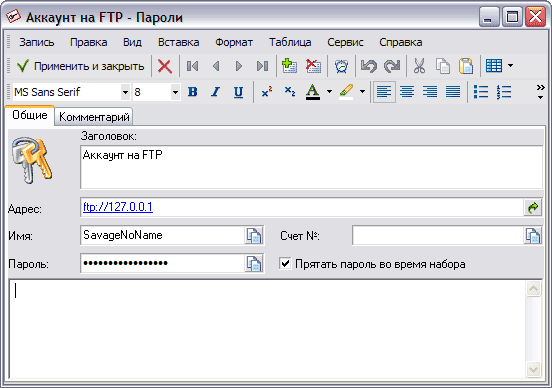Open the ftp://127.0.0.1 link

point(118,207)
